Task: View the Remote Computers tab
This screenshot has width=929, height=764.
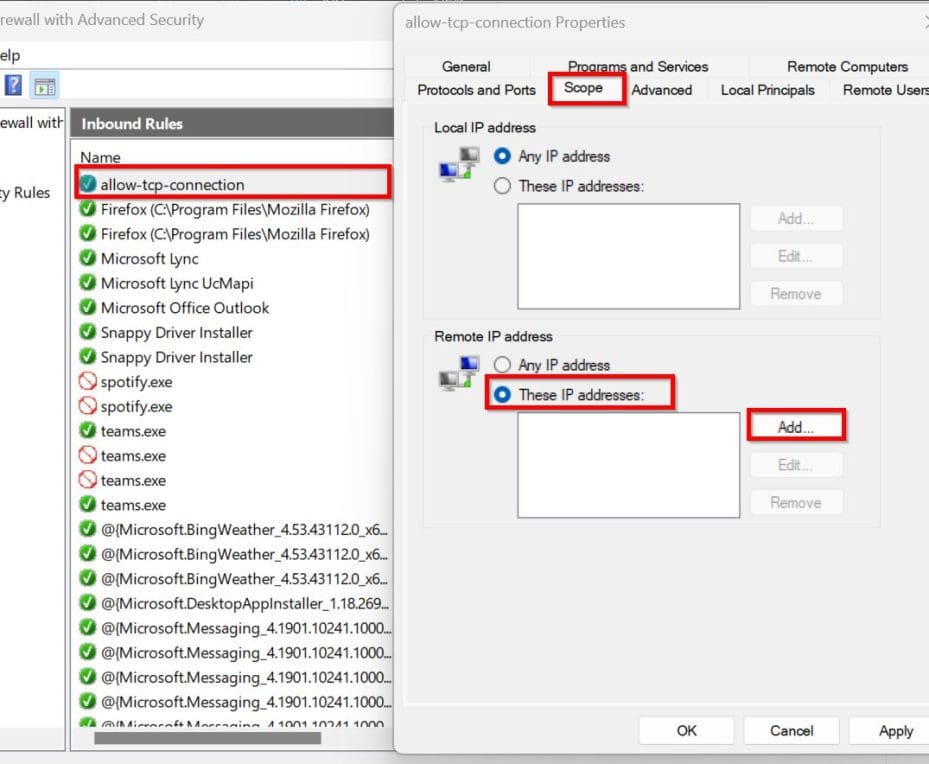Action: coord(846,66)
